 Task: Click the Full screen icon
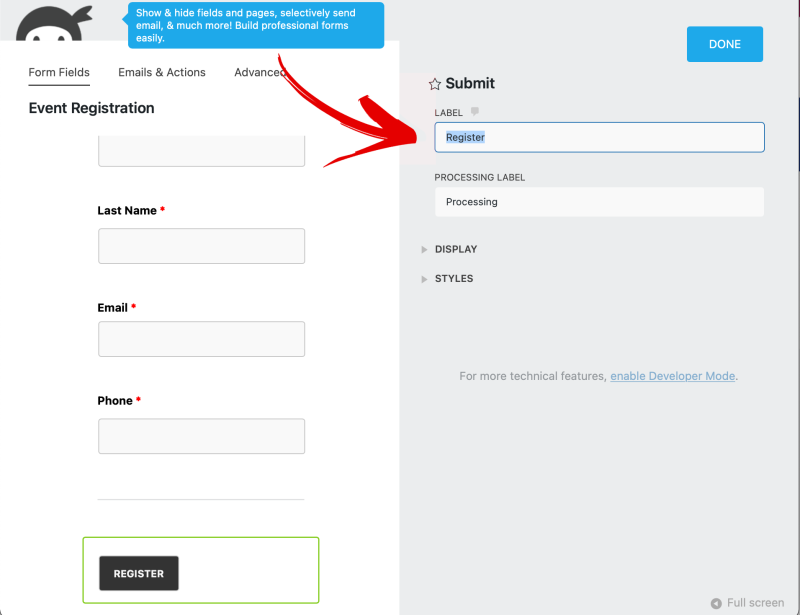pos(717,603)
